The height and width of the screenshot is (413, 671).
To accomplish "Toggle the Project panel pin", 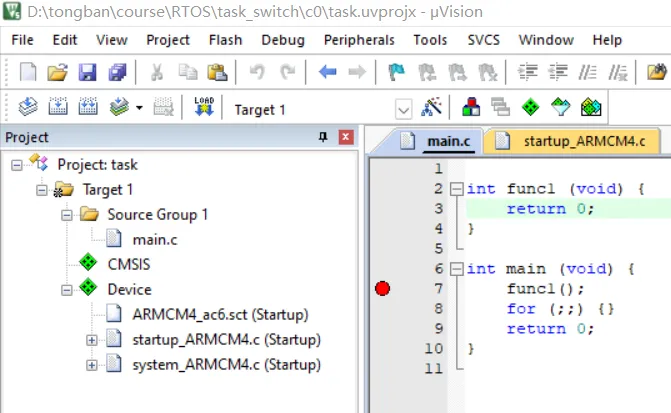I will click(x=322, y=137).
